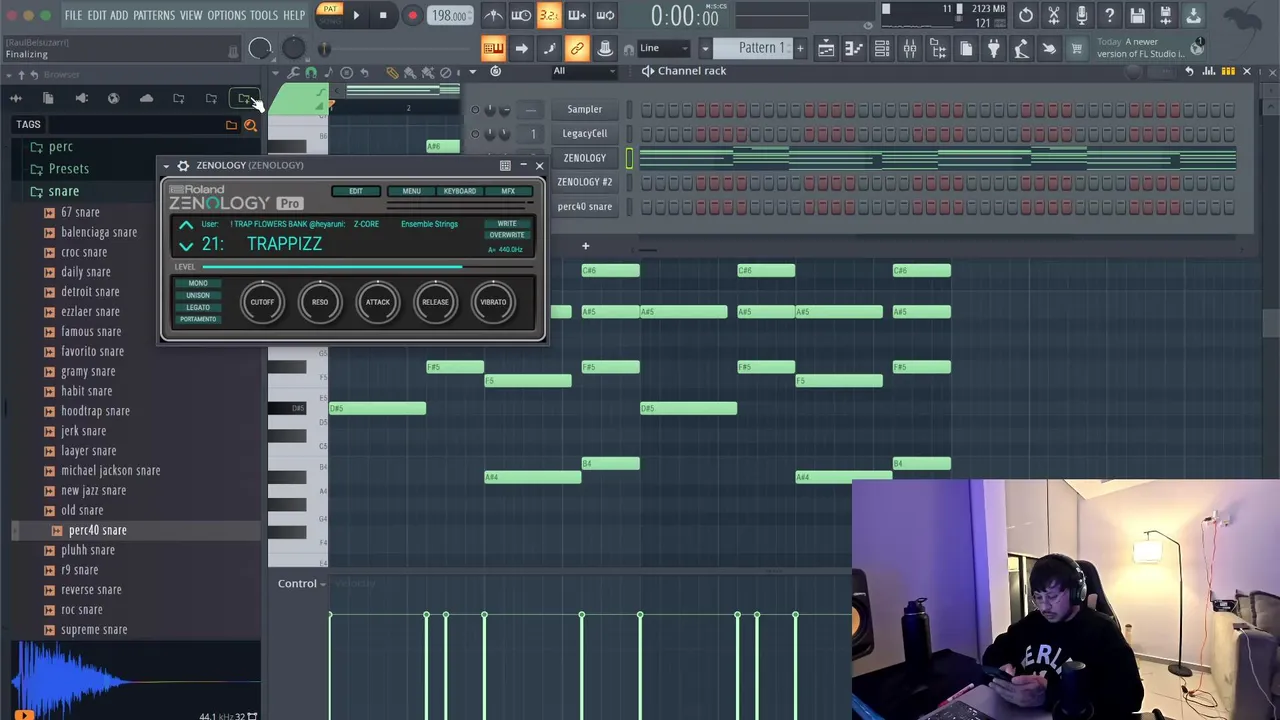The image size is (1280, 720).
Task: Open the OPTIONS menu
Action: point(227,15)
